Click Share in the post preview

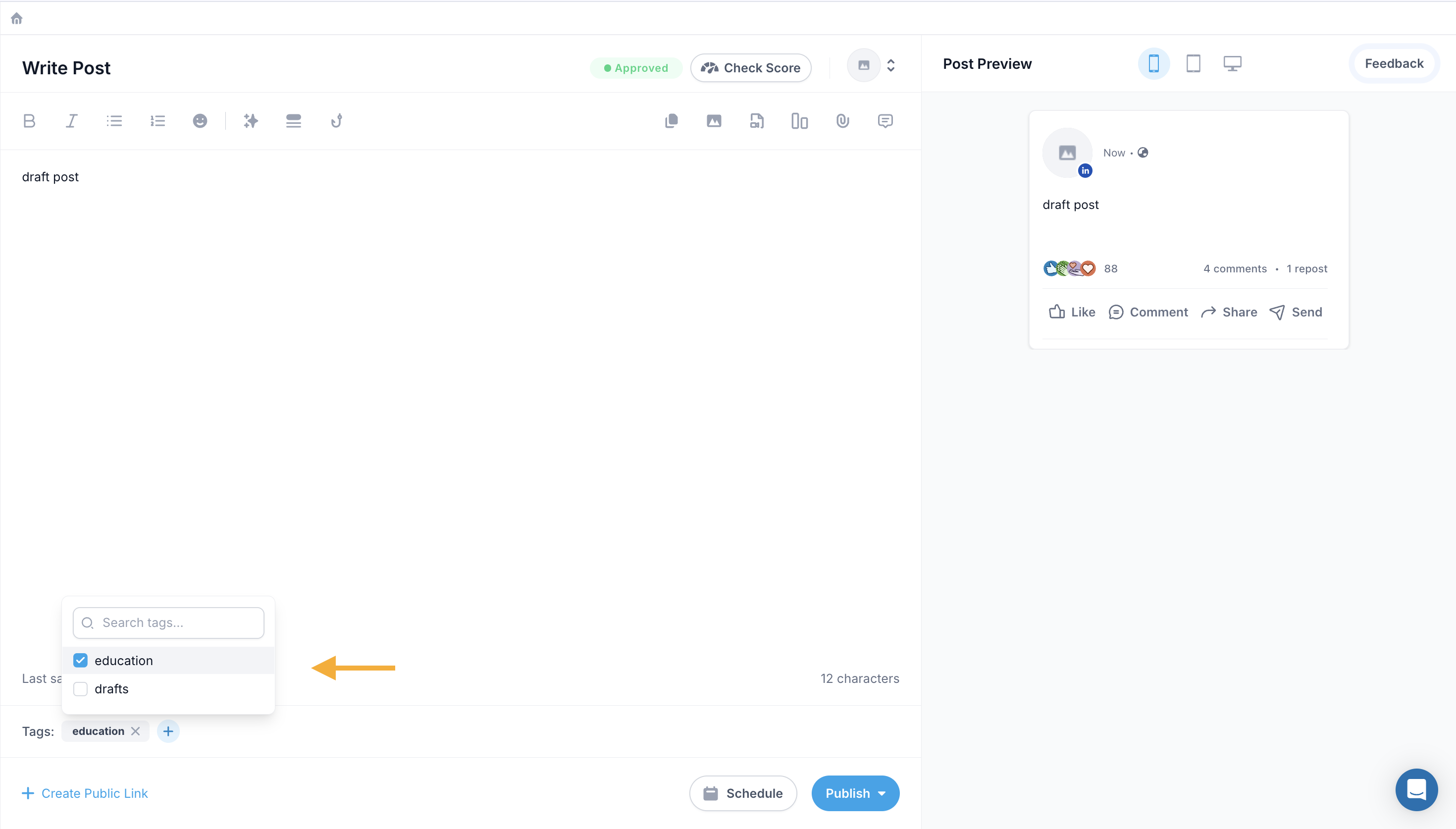(1229, 312)
